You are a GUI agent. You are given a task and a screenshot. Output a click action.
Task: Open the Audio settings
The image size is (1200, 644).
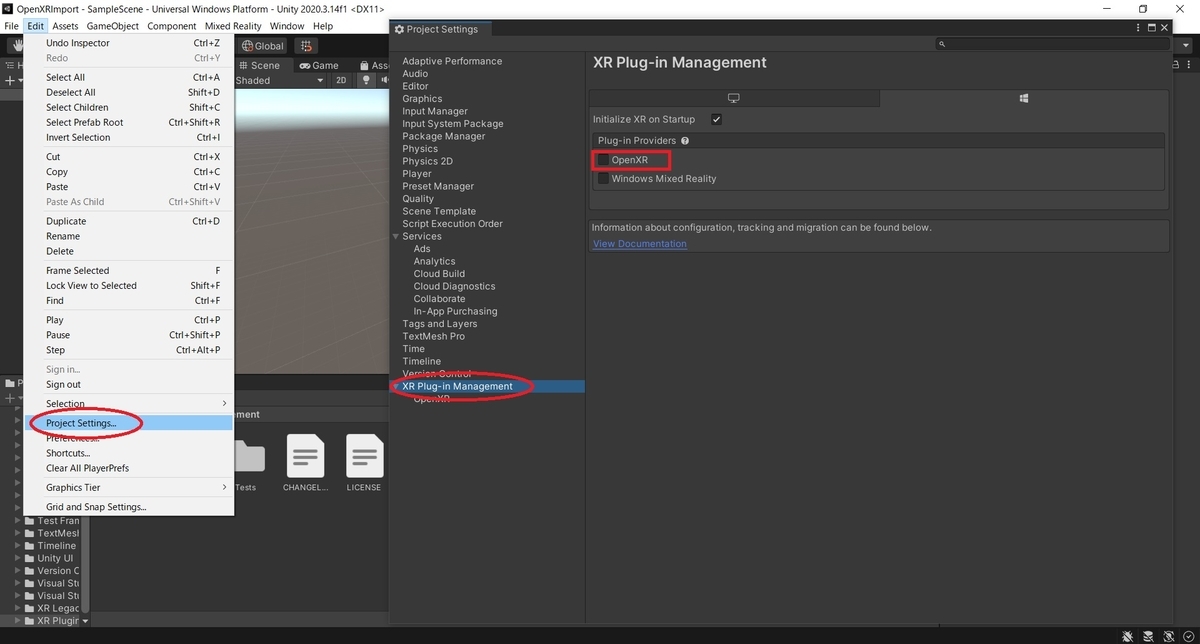click(x=415, y=74)
